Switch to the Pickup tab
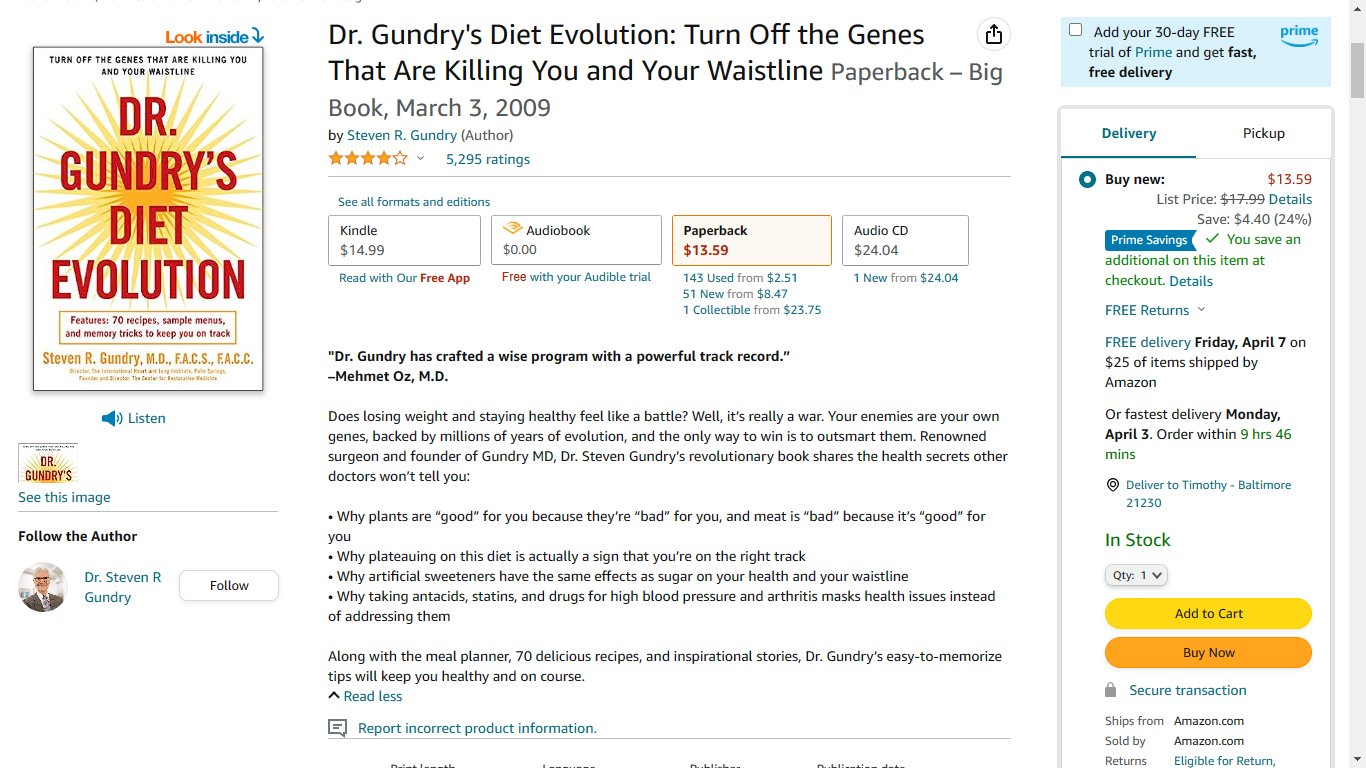 click(1263, 133)
